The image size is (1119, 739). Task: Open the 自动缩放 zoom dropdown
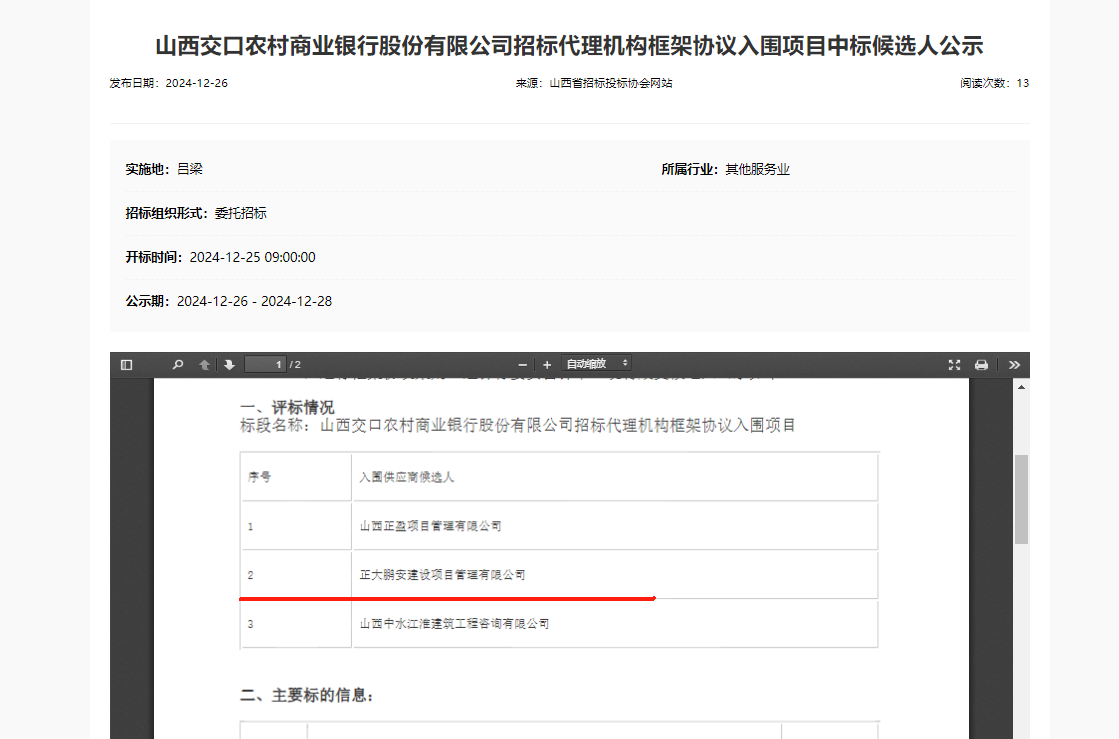tap(597, 364)
